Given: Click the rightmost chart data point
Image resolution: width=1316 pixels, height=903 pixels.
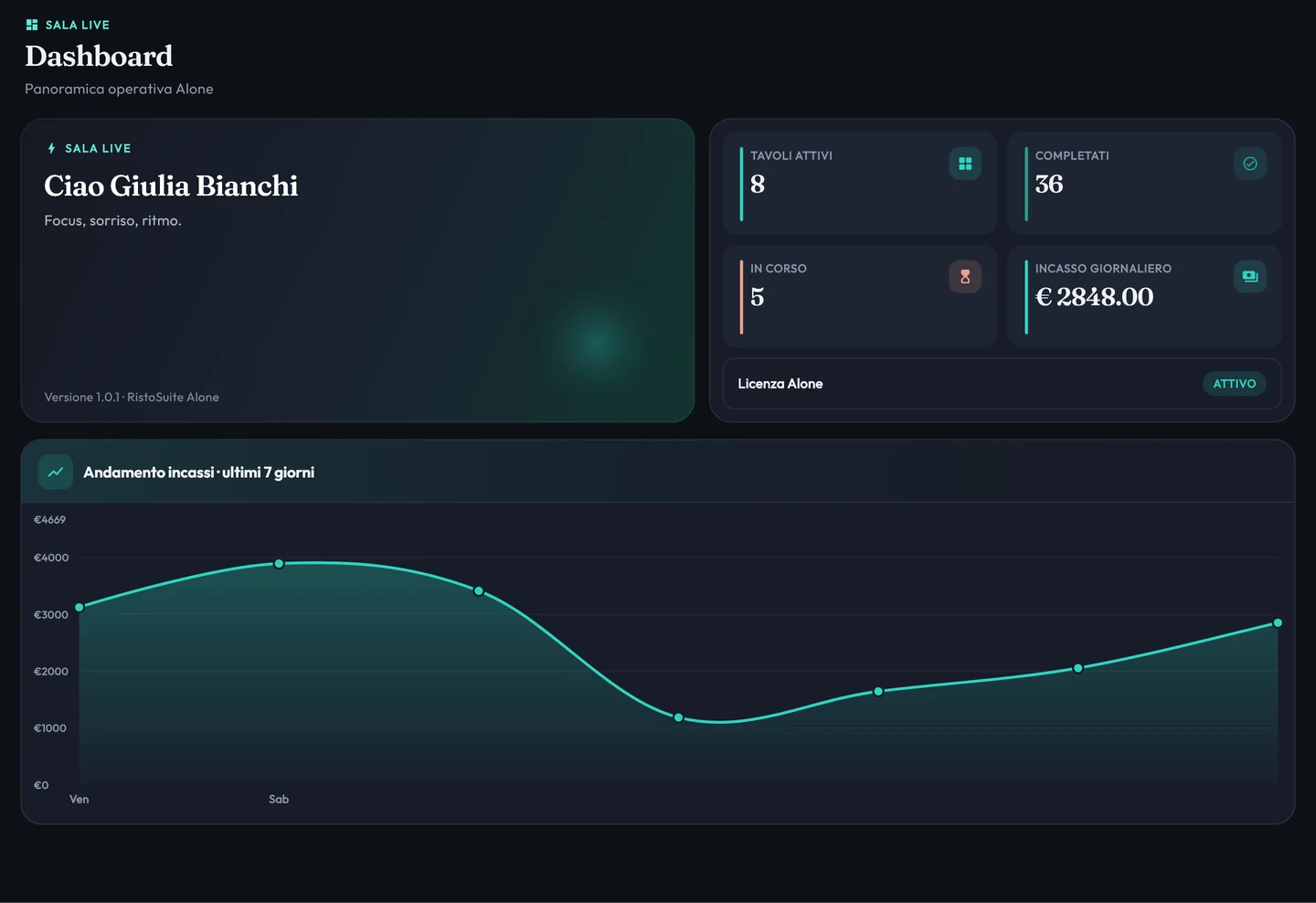Looking at the screenshot, I should pos(1278,622).
